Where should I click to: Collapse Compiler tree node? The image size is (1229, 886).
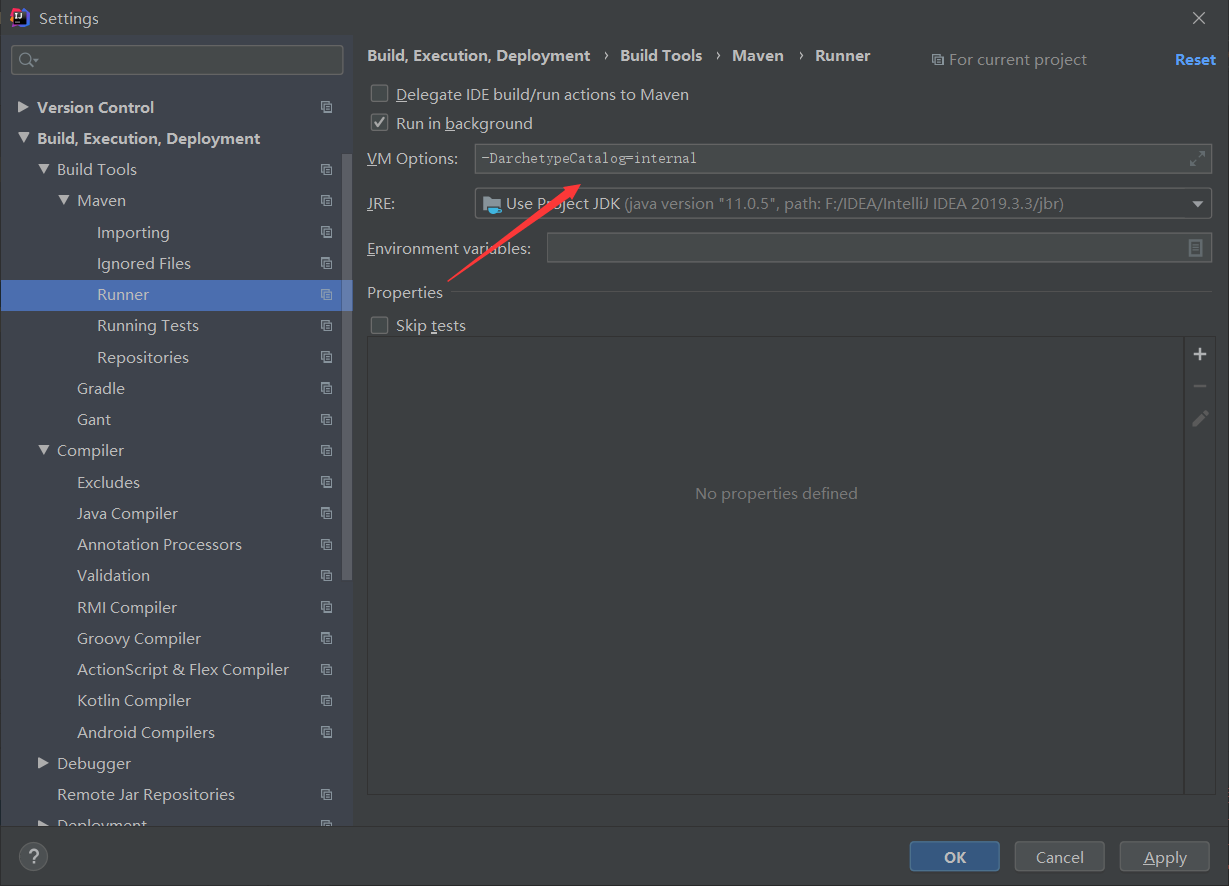(x=43, y=450)
